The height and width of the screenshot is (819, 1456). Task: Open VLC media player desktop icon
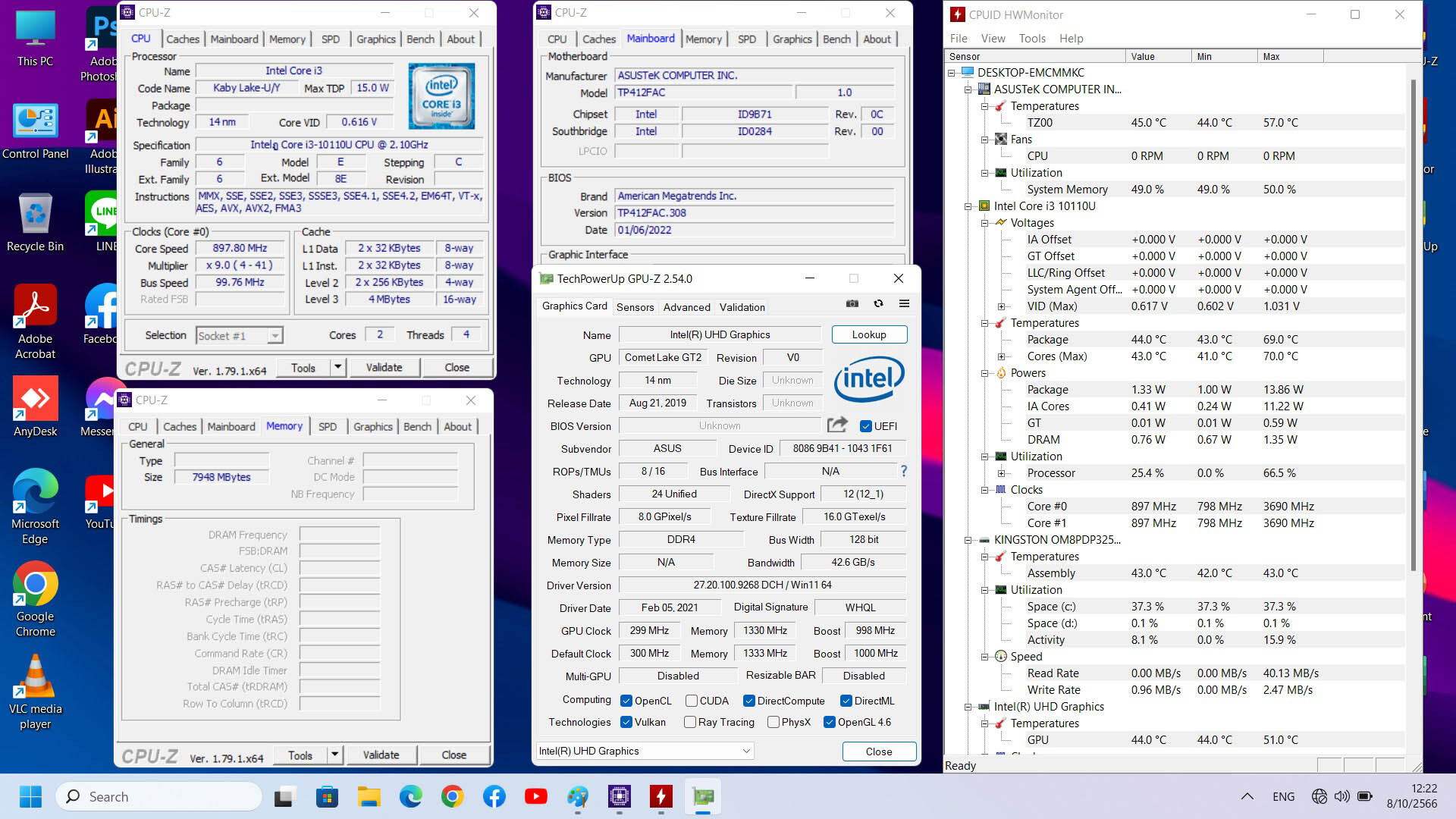[35, 693]
